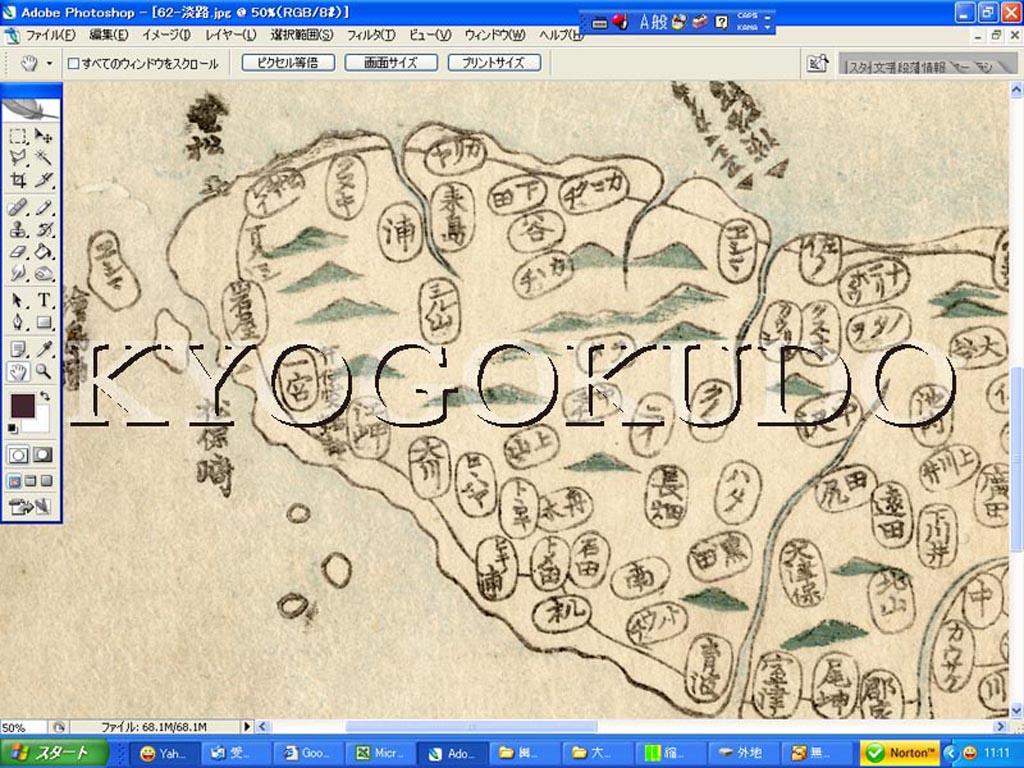
Task: Open the ウィンドウ(W) menu
Action: pyautogui.click(x=495, y=35)
